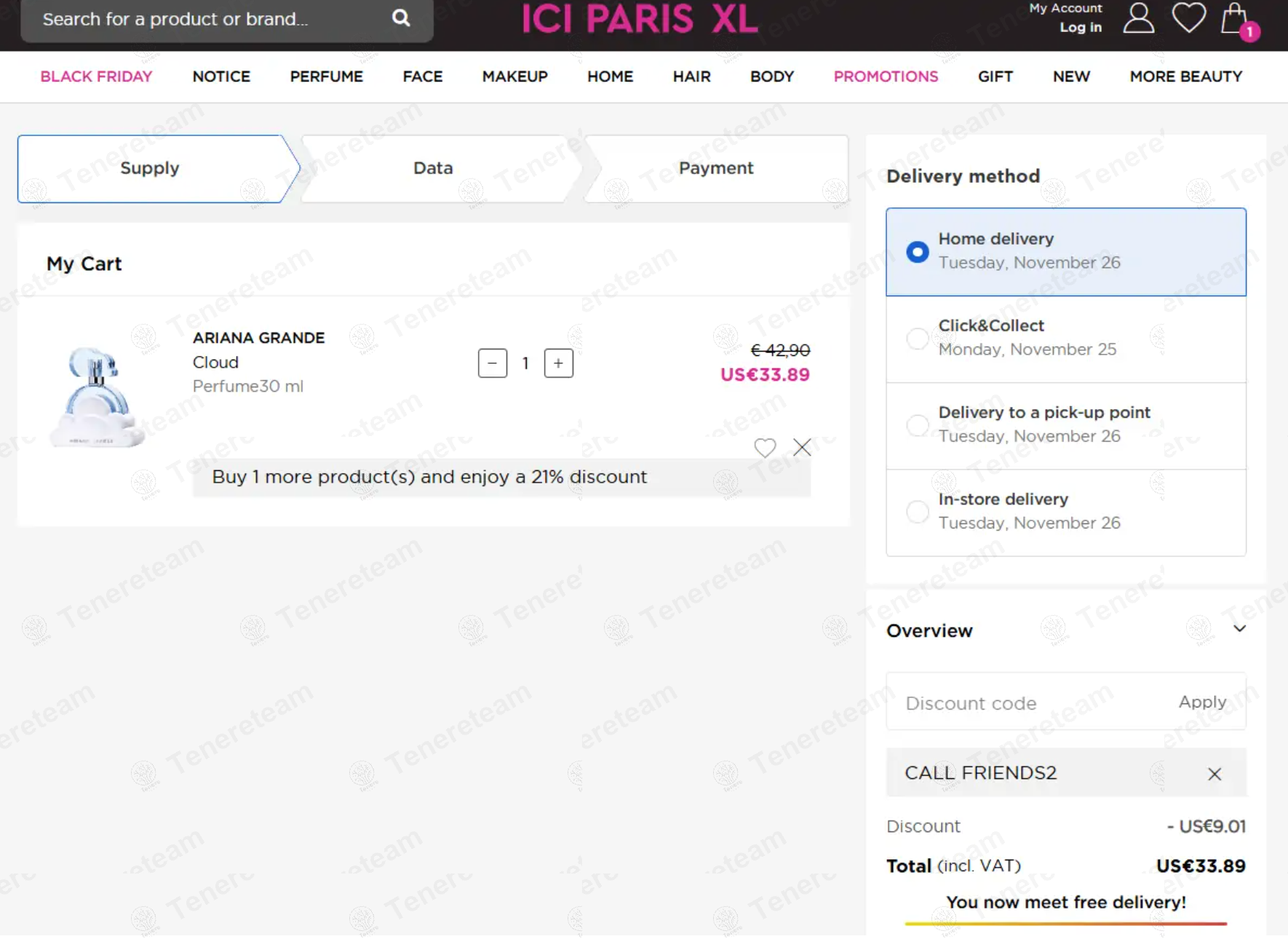The width and height of the screenshot is (1288, 939).
Task: Open BLACK FRIDAY menu
Action: (x=96, y=76)
